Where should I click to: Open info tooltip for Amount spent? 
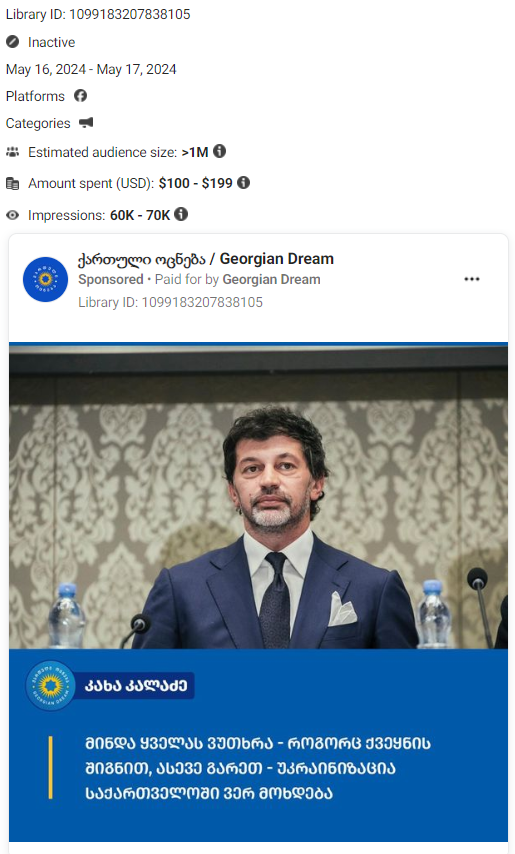click(x=244, y=182)
